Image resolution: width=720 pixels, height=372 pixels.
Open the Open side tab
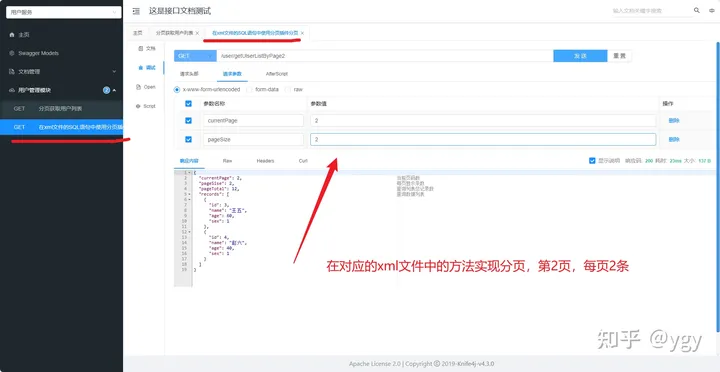(146, 87)
